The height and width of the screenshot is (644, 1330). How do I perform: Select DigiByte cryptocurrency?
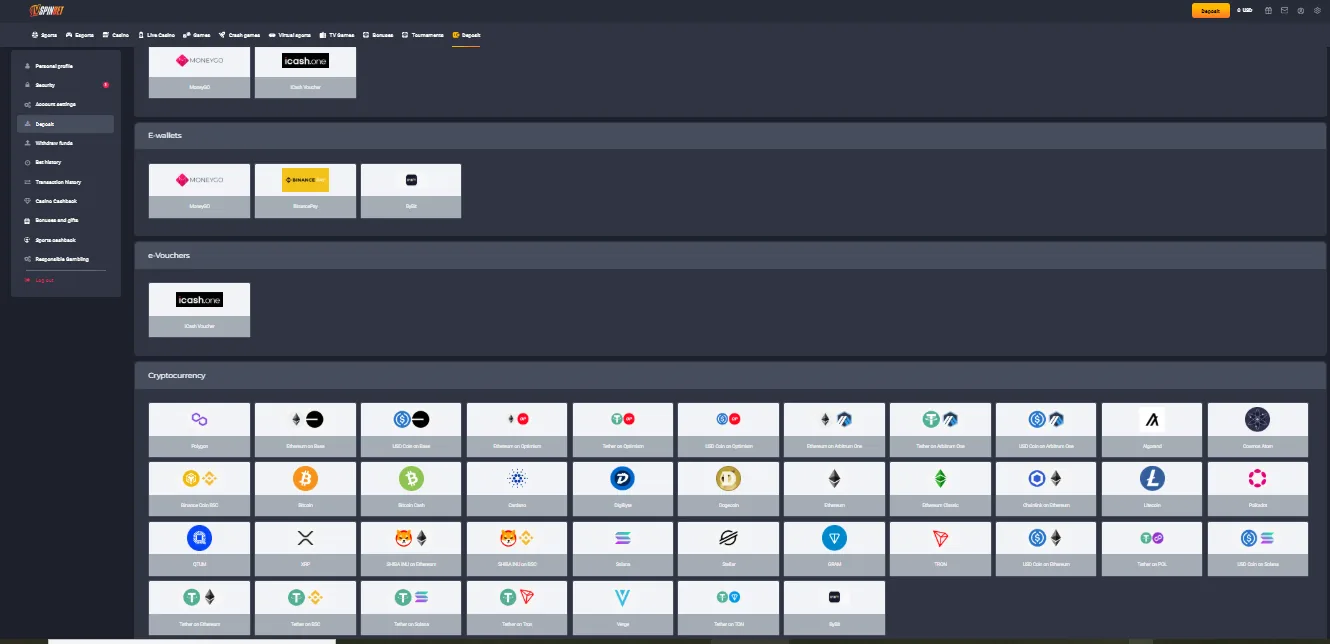pos(623,489)
